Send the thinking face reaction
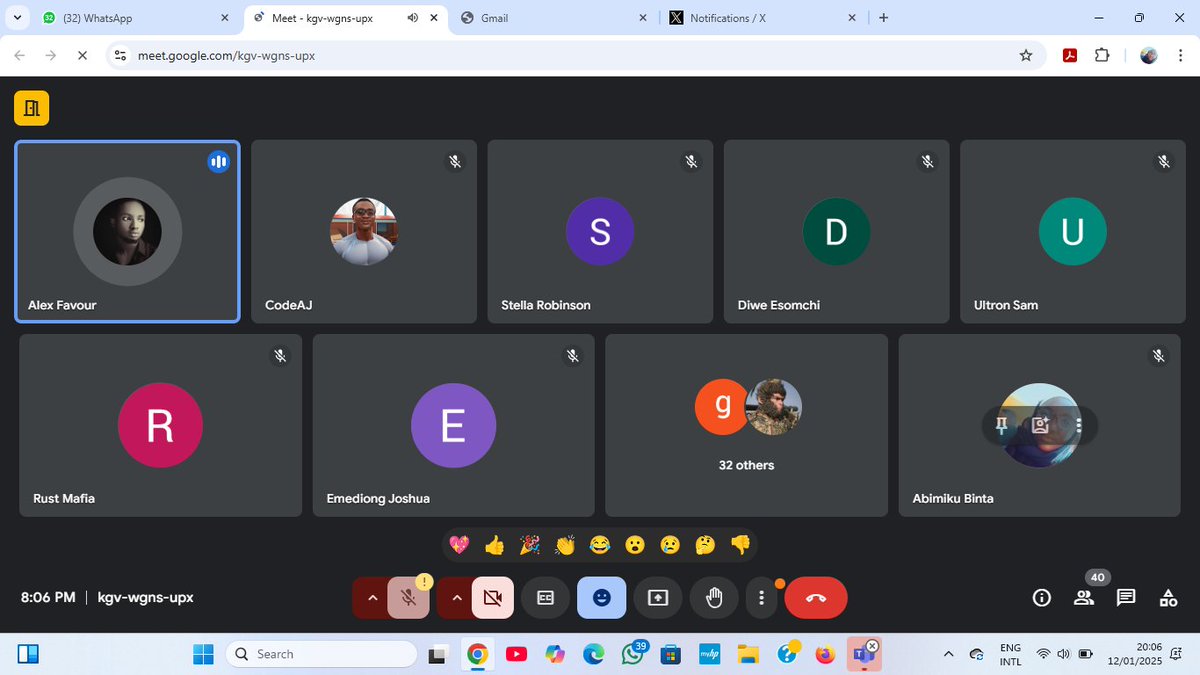 (705, 545)
